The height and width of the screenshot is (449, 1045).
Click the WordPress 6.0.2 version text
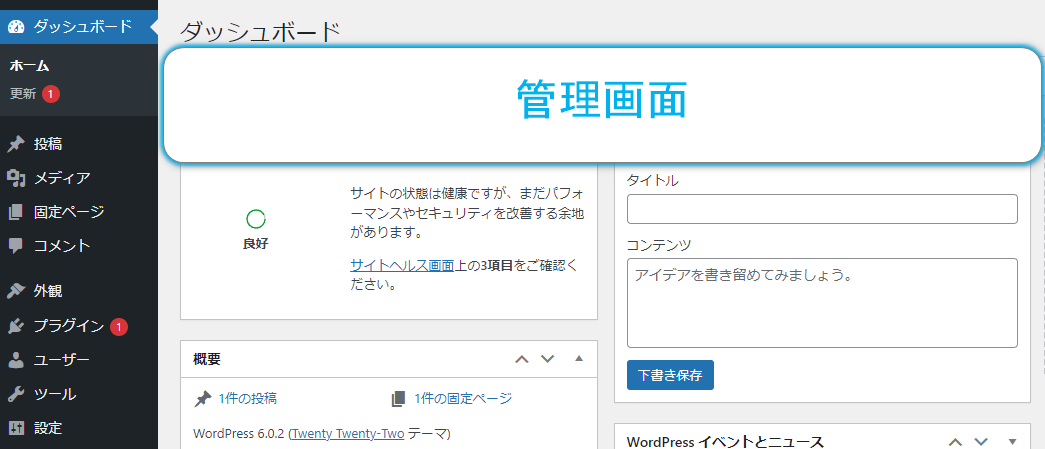click(x=239, y=434)
